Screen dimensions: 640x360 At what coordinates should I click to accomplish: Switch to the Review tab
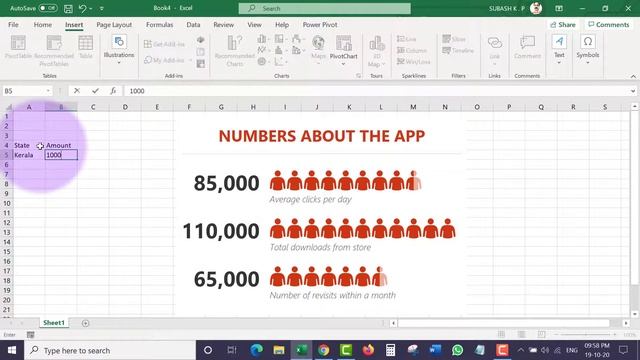pyautogui.click(x=223, y=24)
